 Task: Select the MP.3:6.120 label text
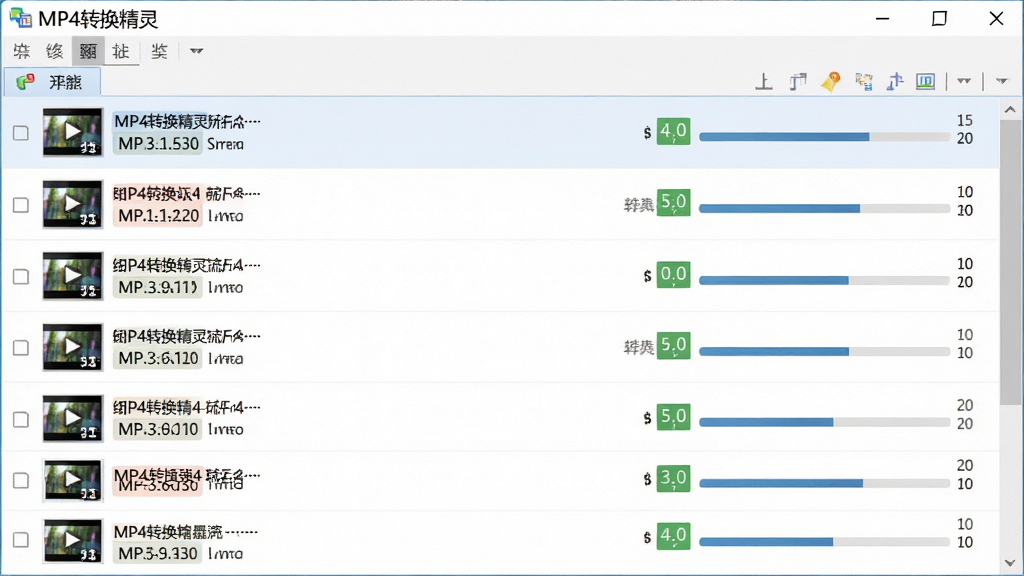tap(158, 359)
